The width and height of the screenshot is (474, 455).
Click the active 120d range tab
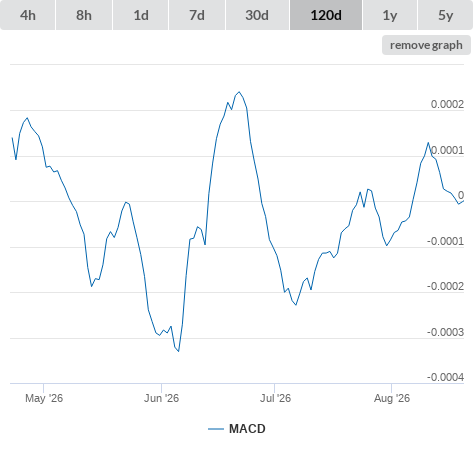tap(326, 15)
